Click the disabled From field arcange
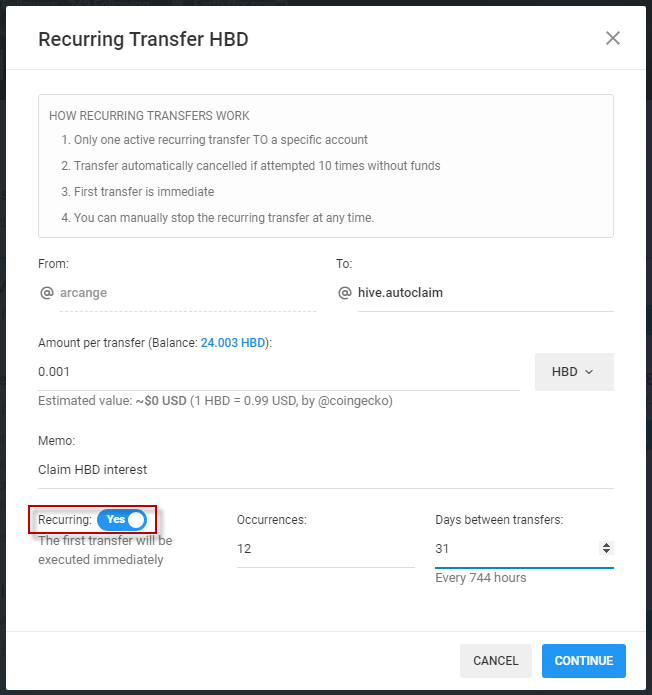 [x=187, y=293]
